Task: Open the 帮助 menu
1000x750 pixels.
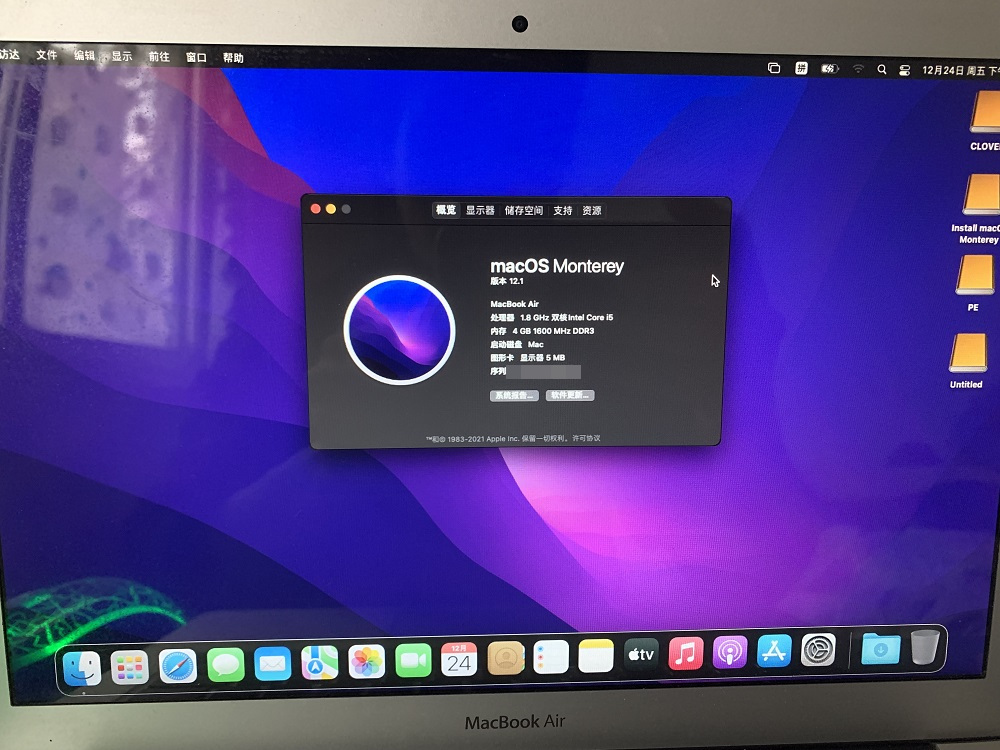Action: 233,58
